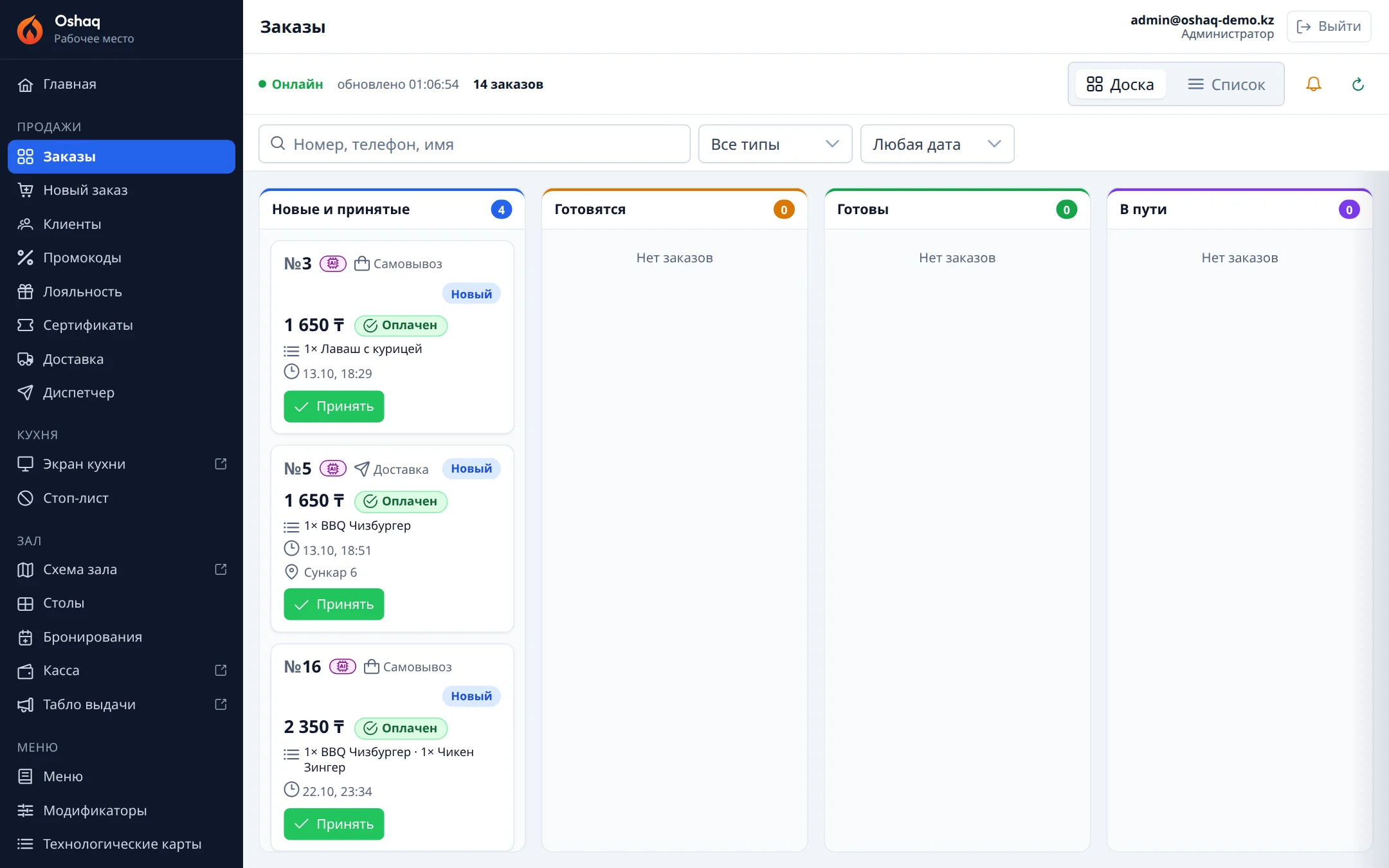
Task: Click the Выйти logout button
Action: [x=1329, y=26]
